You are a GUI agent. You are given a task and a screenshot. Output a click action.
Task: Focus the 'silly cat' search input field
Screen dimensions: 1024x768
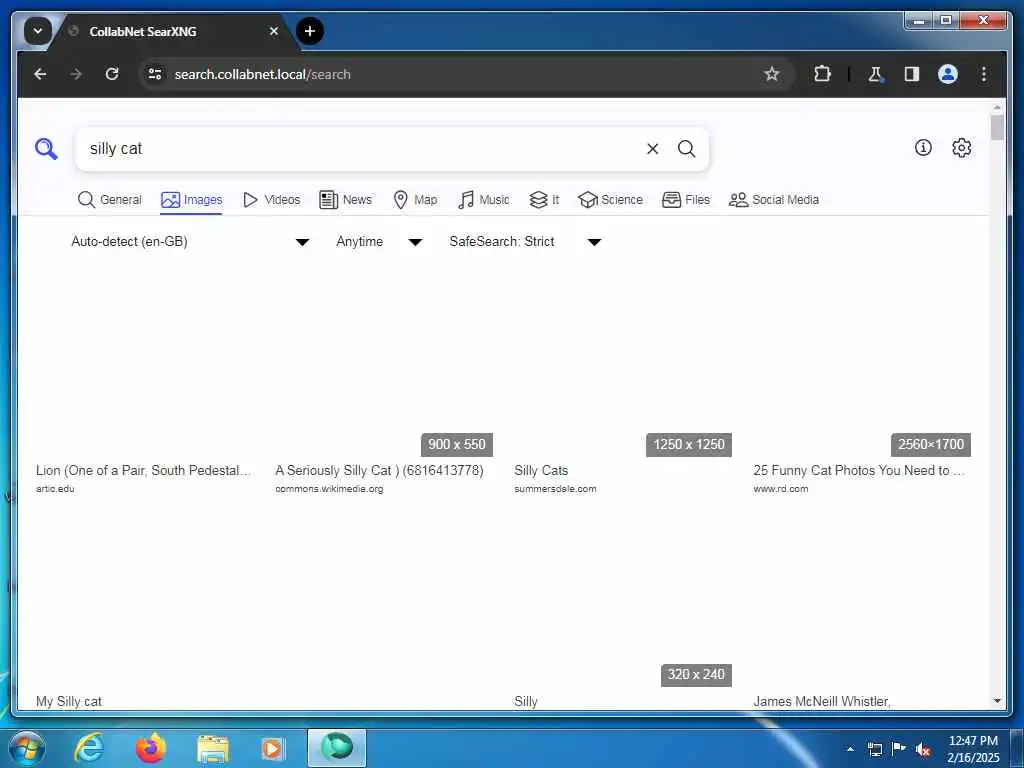pyautogui.click(x=359, y=149)
